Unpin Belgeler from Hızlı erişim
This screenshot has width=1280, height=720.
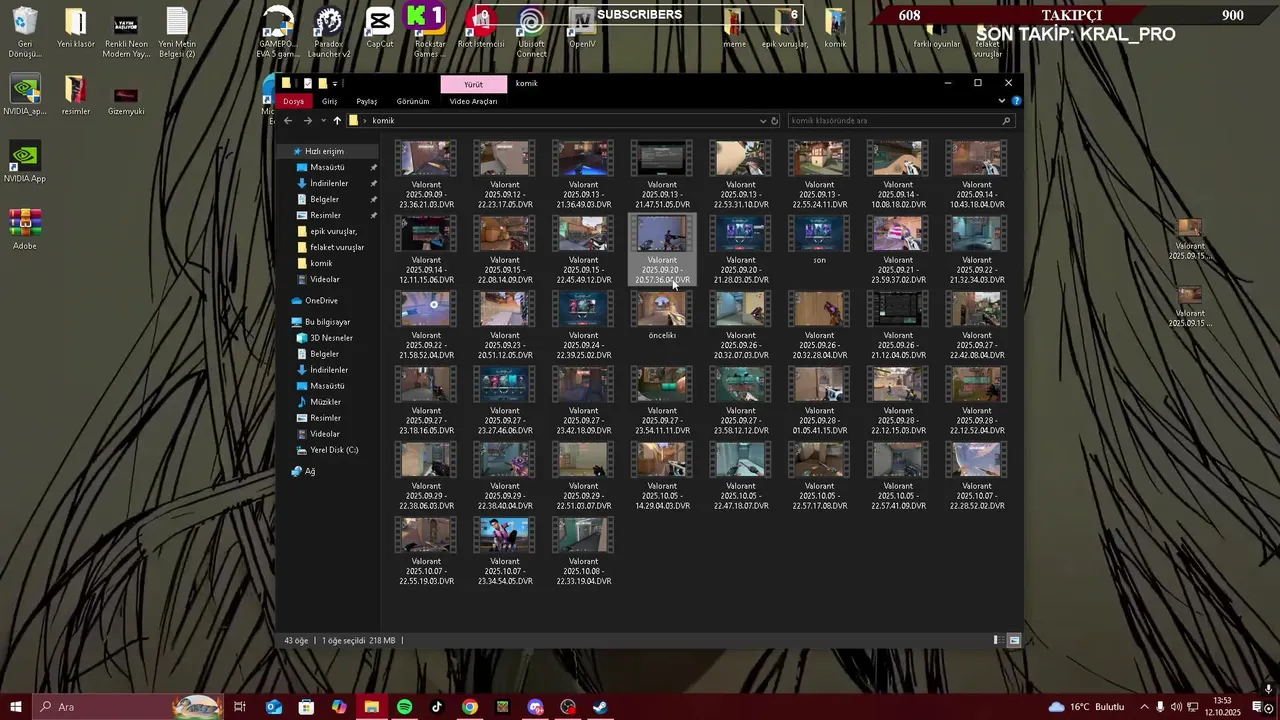click(374, 200)
